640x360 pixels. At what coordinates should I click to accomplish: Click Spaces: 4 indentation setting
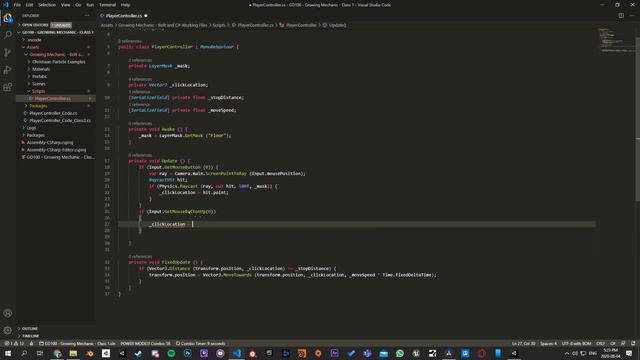pos(548,344)
